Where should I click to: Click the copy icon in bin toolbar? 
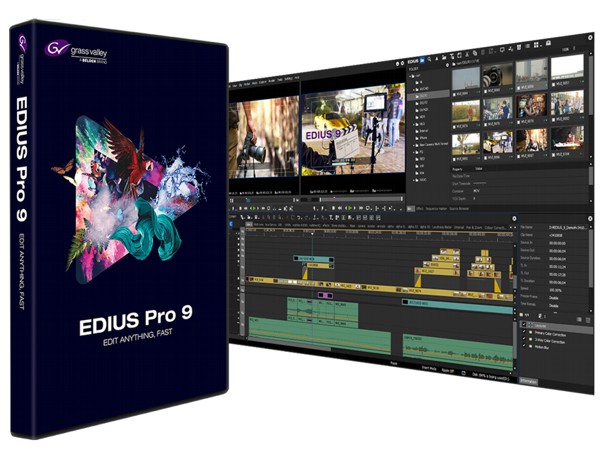click(475, 54)
